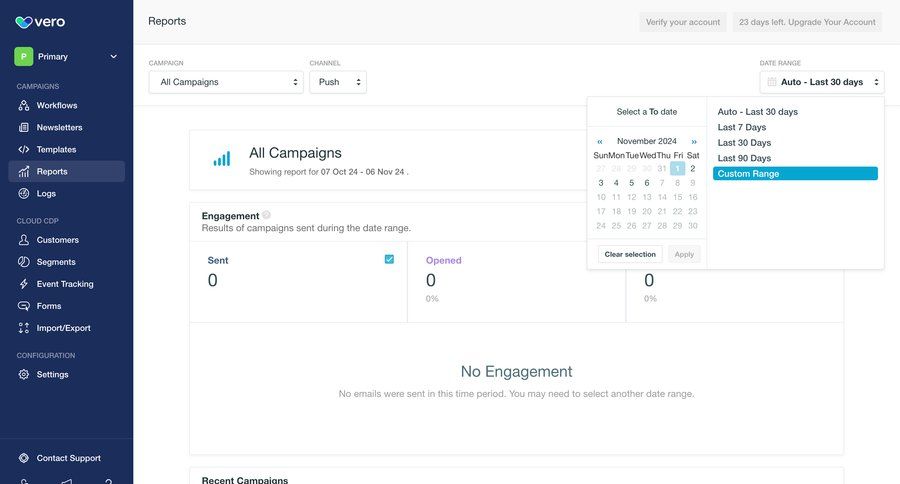Open Settings using the gear icon

(24, 374)
